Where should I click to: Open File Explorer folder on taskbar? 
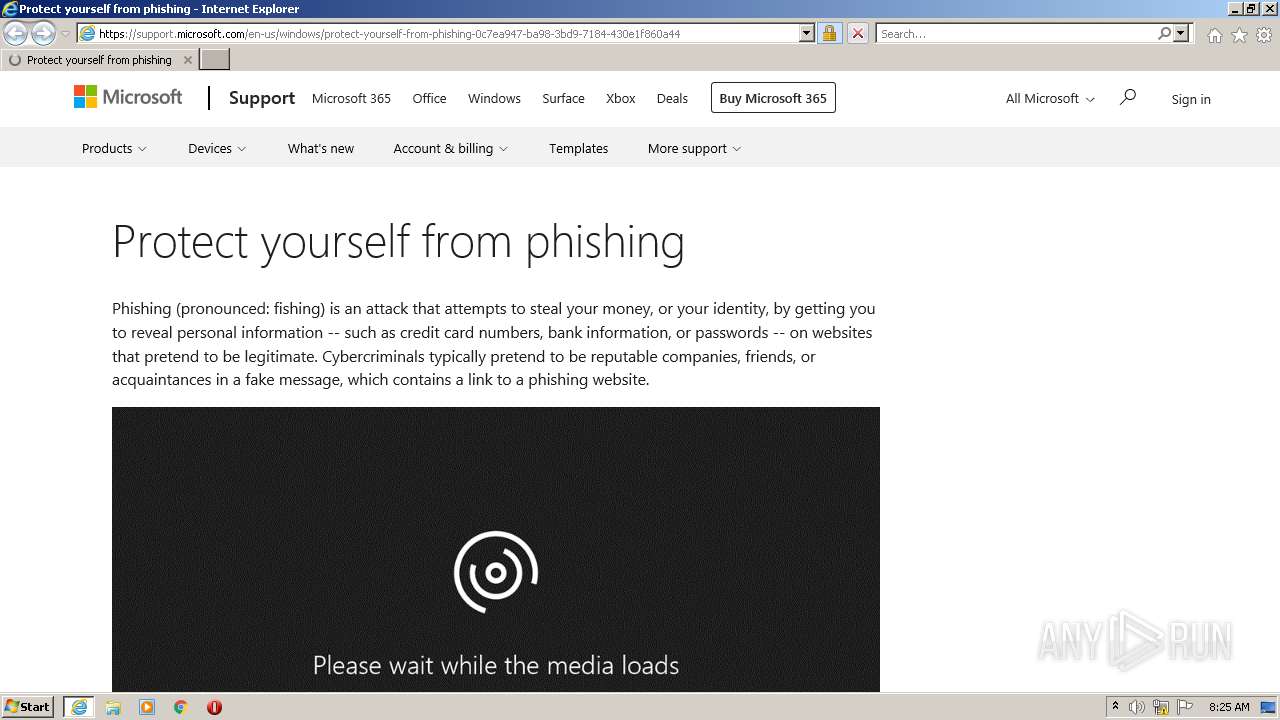point(113,707)
